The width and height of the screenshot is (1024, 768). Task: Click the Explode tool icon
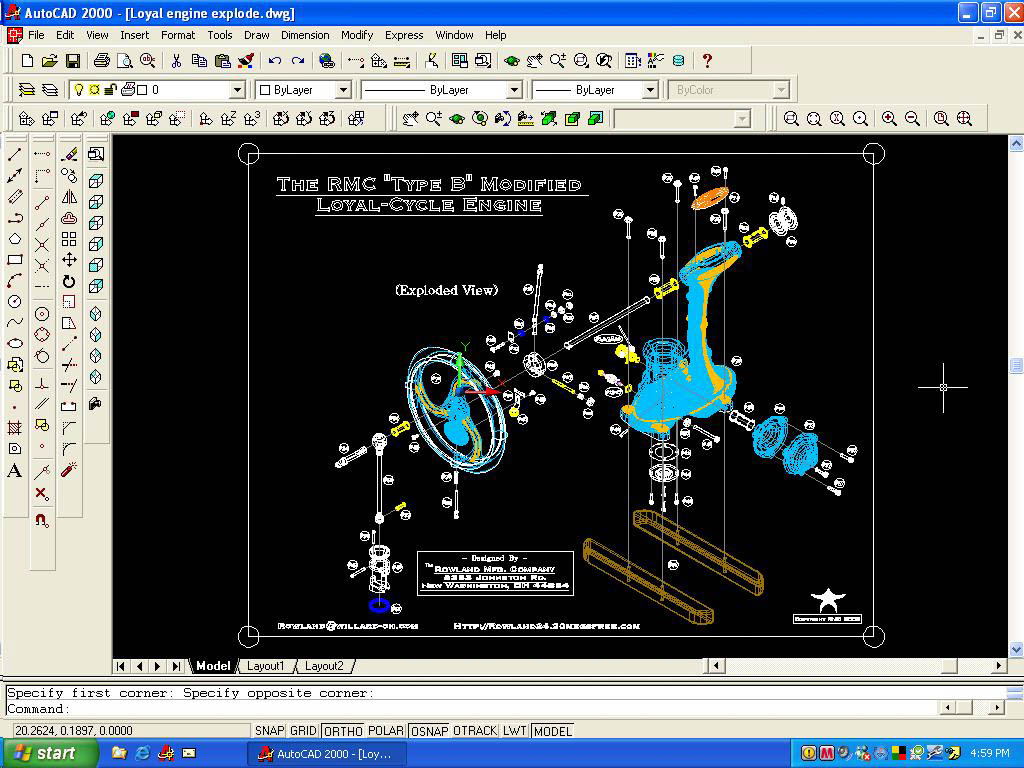[69, 470]
